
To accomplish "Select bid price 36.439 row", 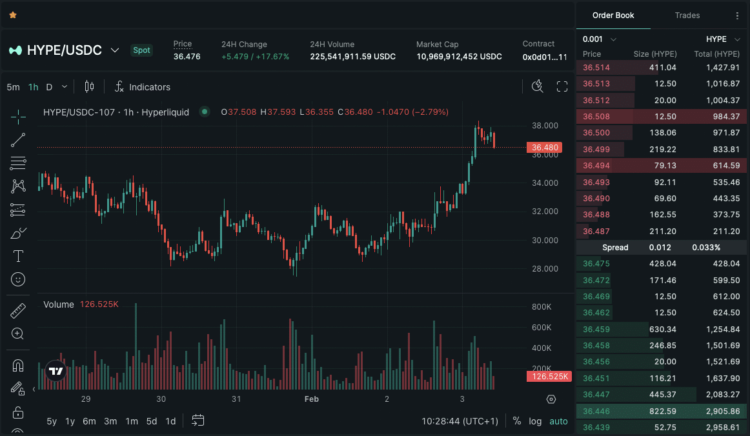I will [662, 427].
